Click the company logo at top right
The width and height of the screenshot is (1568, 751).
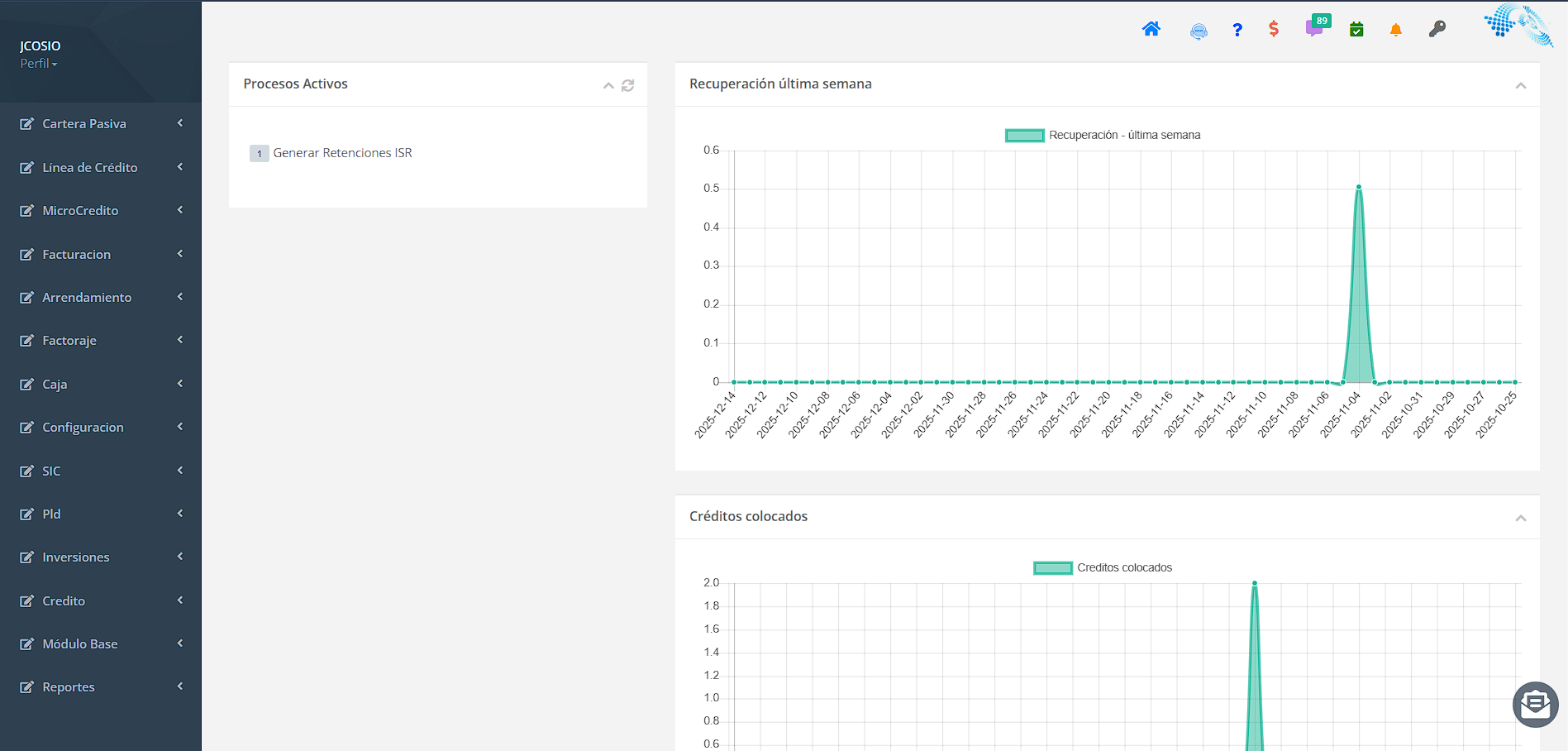coord(1518,25)
